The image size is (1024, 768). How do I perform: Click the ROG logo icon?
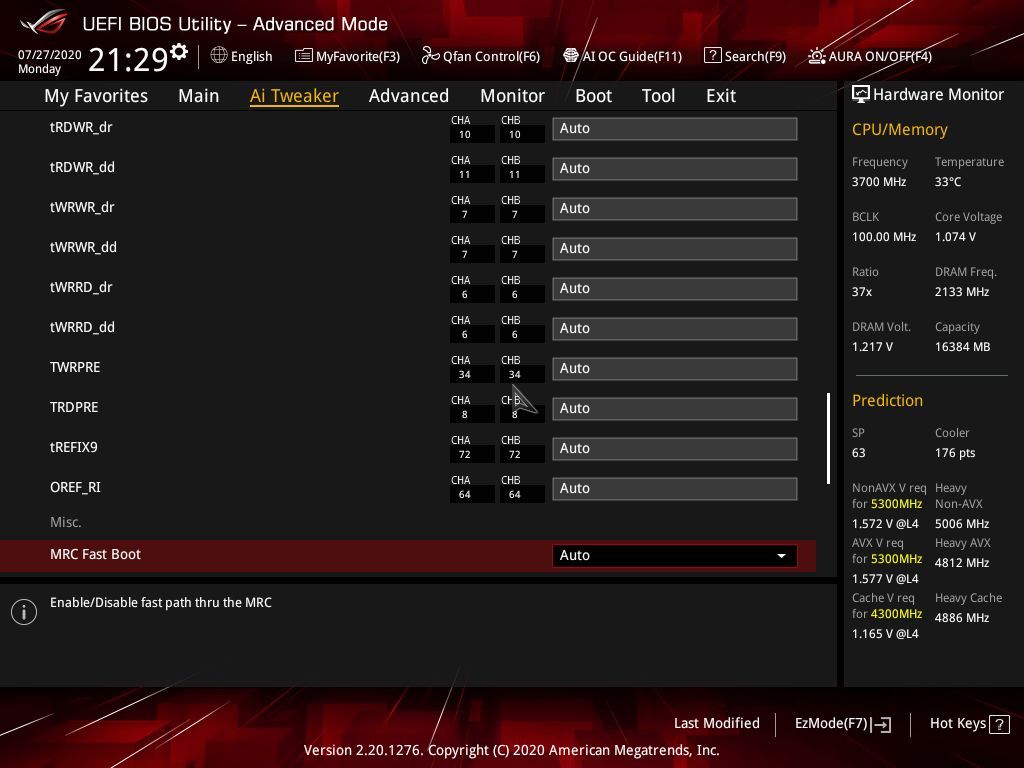pyautogui.click(x=44, y=24)
